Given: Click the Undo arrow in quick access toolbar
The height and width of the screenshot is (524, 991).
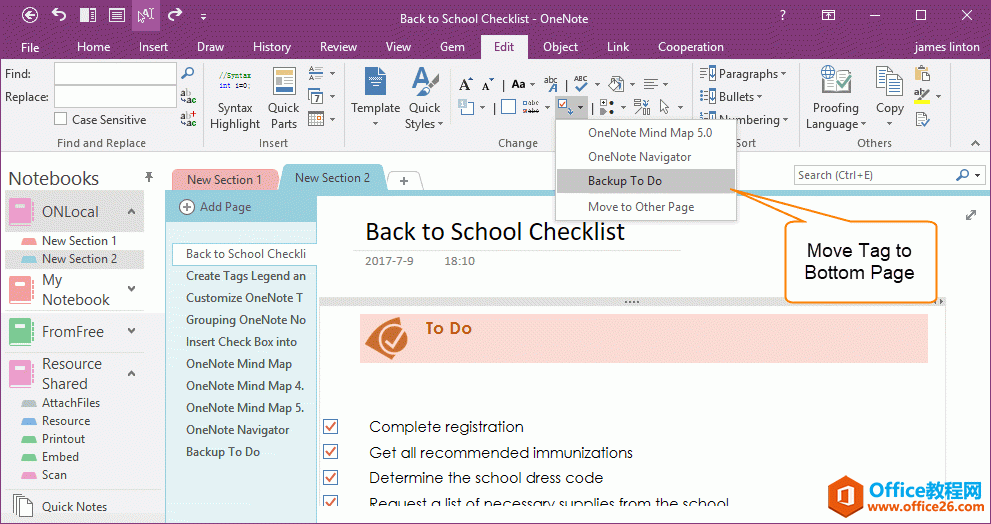Looking at the screenshot, I should [x=59, y=15].
